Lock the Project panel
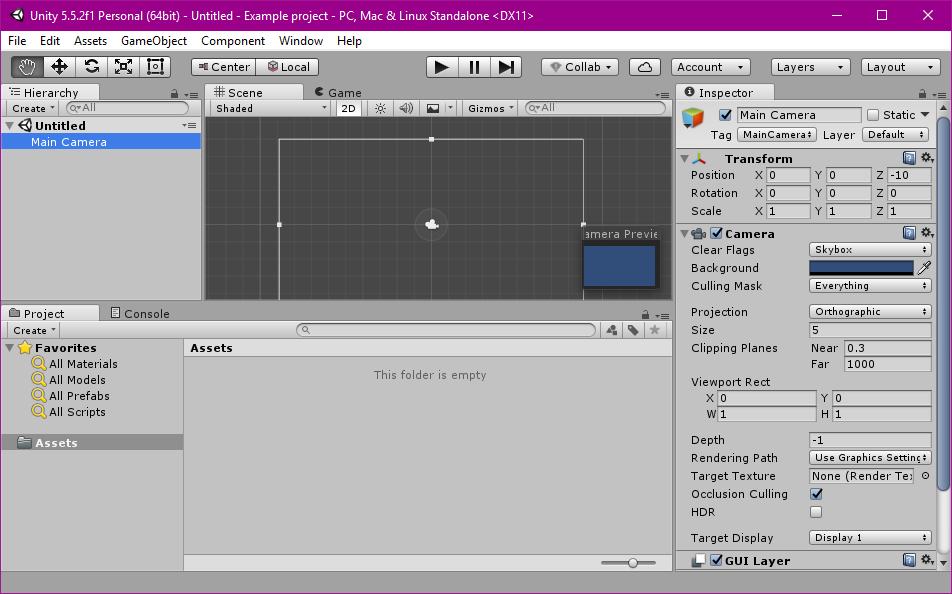 point(645,315)
